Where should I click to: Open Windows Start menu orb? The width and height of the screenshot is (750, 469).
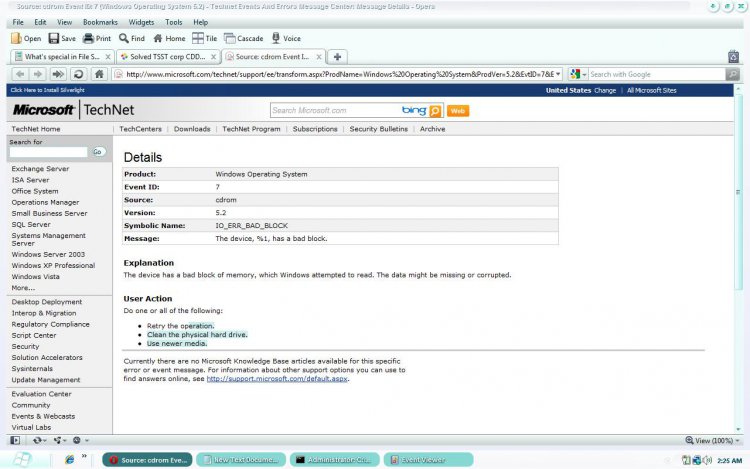click(x=22, y=459)
